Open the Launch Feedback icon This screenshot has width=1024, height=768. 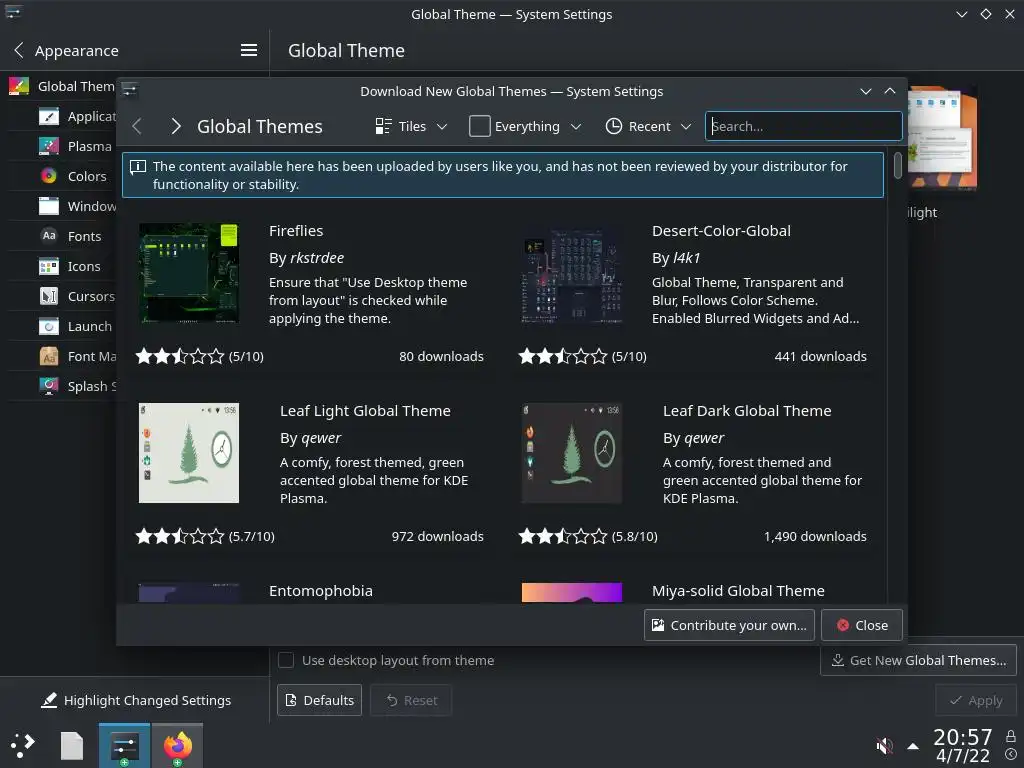[49, 326]
